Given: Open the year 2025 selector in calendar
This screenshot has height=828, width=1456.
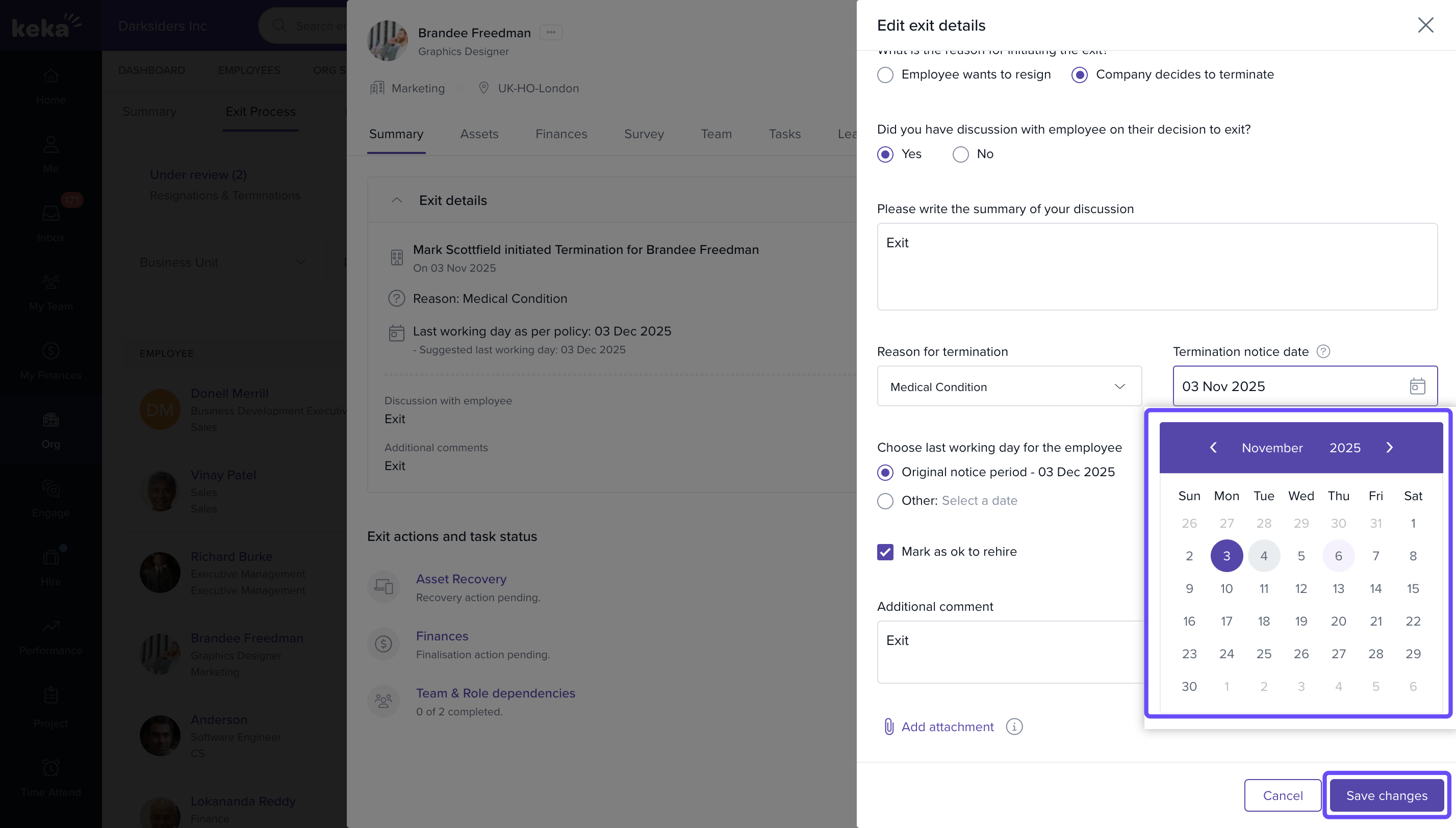Looking at the screenshot, I should (1344, 448).
